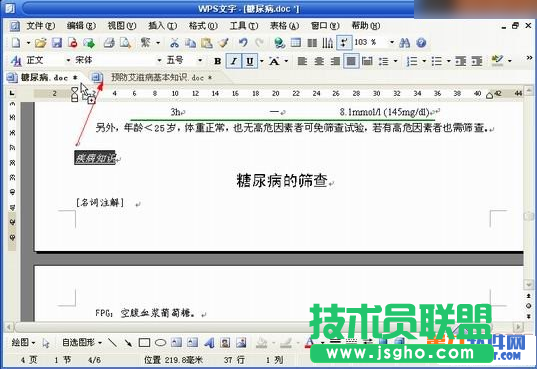This screenshot has height=369, width=537.
Task: Click the Select Objects pointer icon
Action: [46, 343]
